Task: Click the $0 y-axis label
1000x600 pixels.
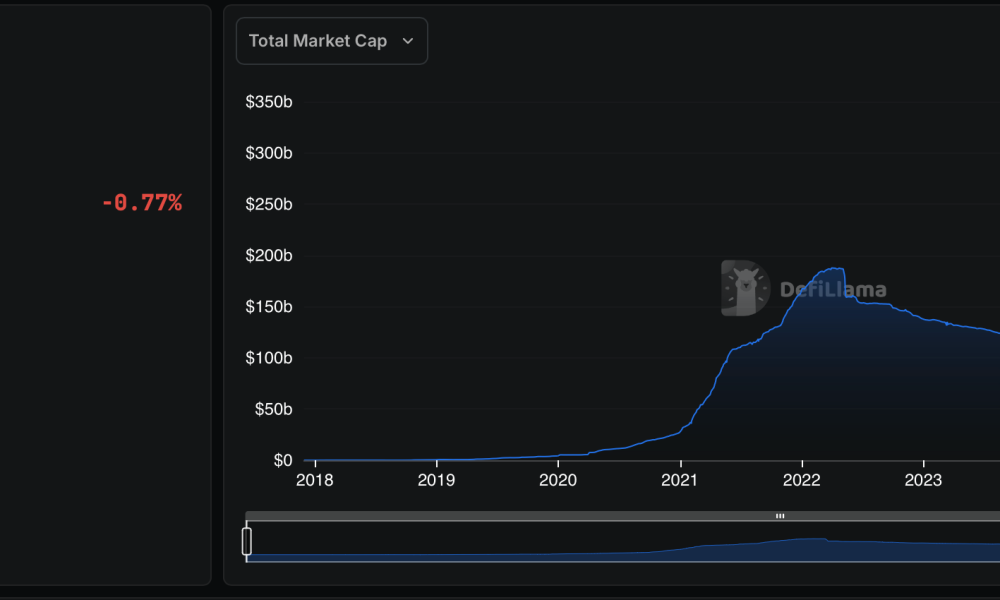Action: (x=283, y=460)
